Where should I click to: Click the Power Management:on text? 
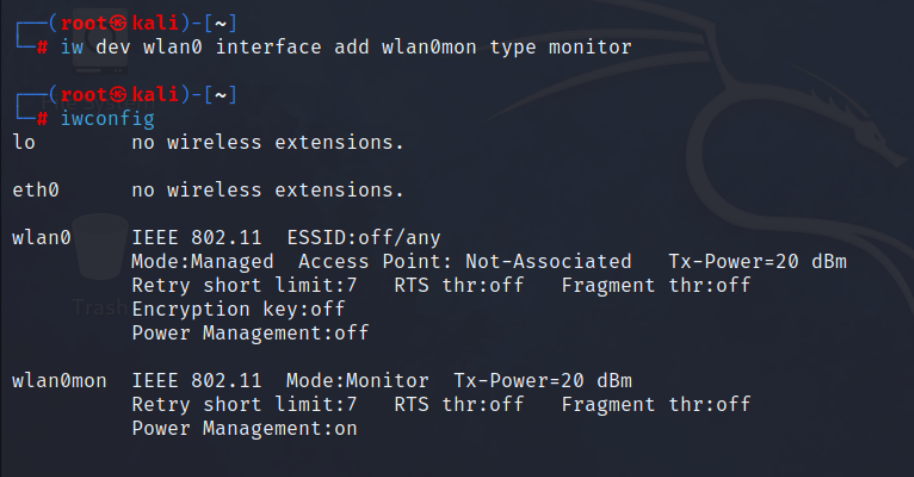244,429
